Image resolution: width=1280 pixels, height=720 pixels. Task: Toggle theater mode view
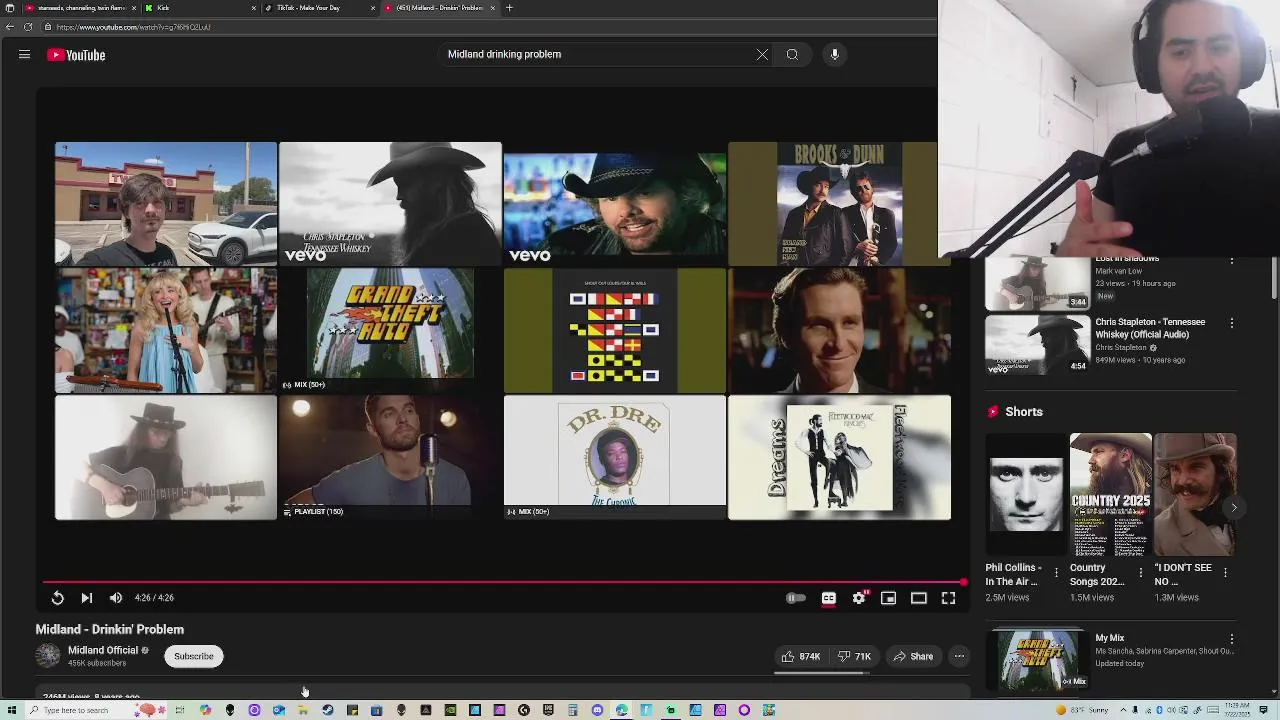coord(918,598)
